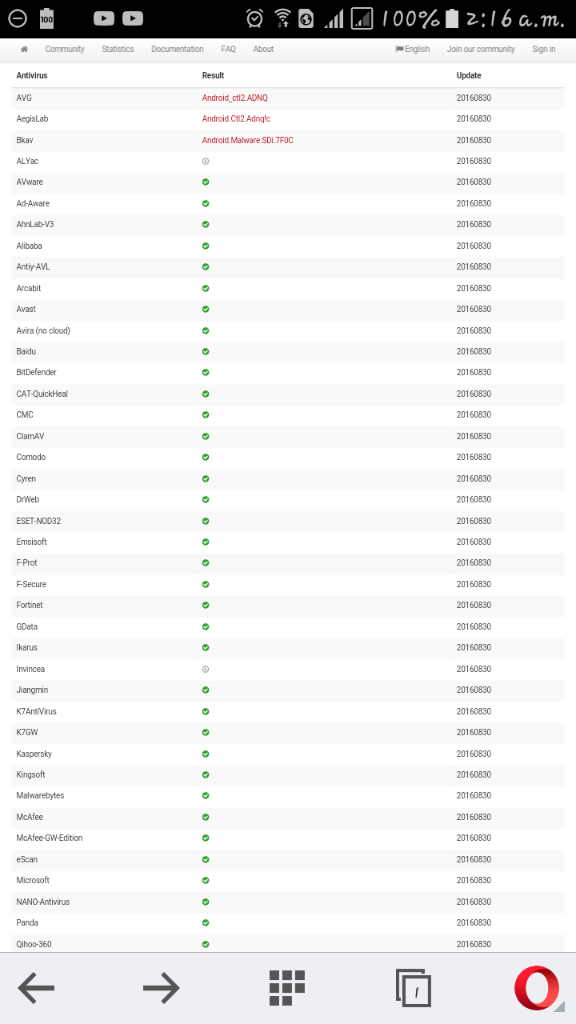Click the Join our community link
Screen dimensions: 576x1024
pyautogui.click(x=481, y=49)
